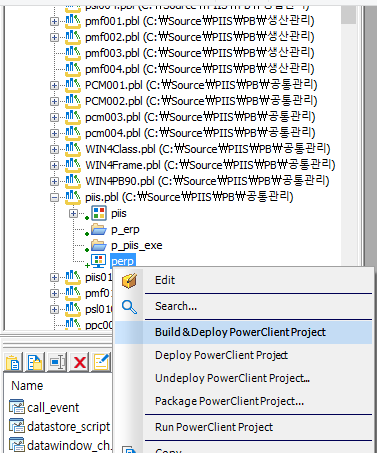Viewport: 377px width, 453px height.
Task: Click the pmf004.pbl library icon
Action: coord(73,69)
